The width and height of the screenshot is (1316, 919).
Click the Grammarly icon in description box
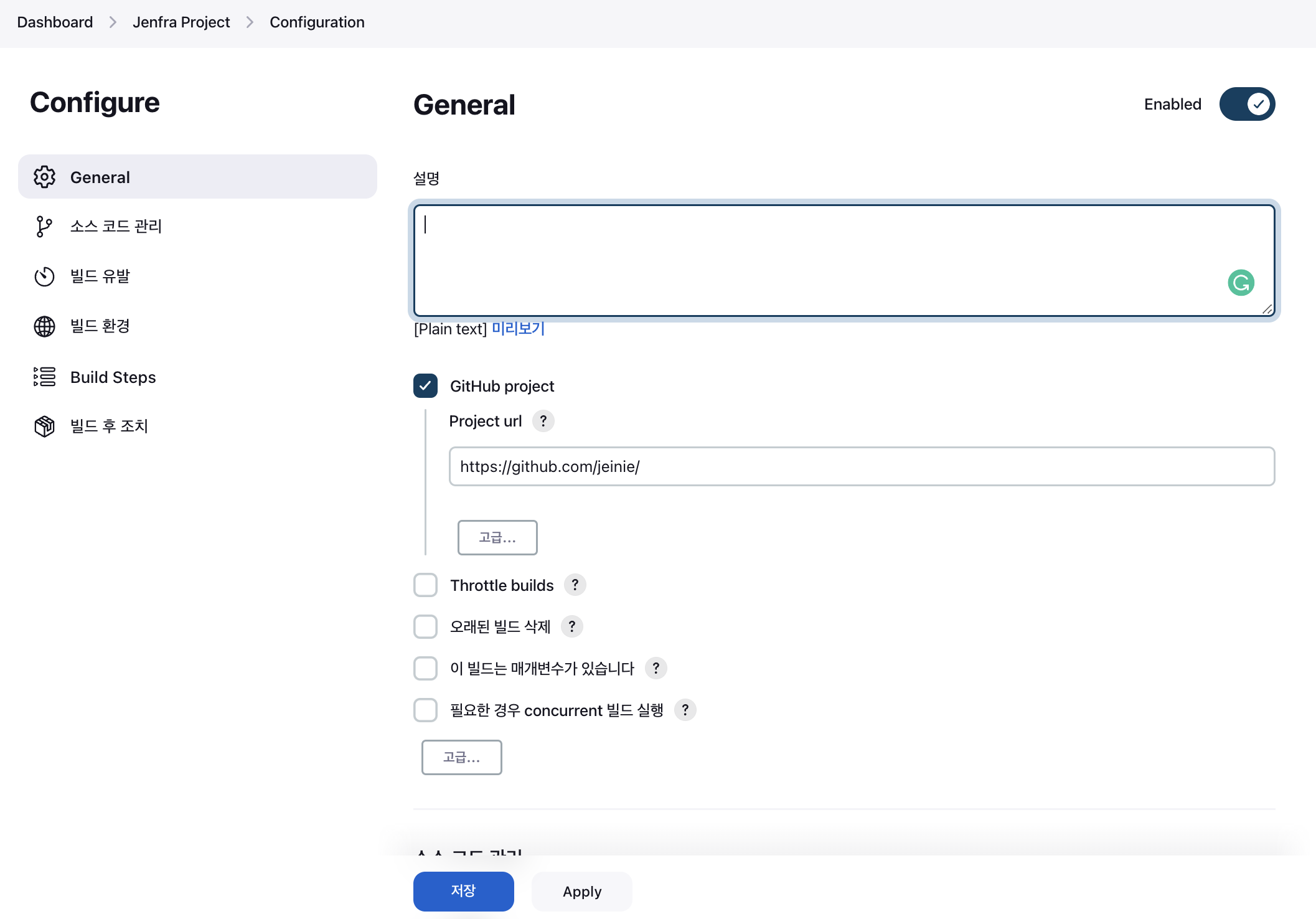(x=1241, y=283)
